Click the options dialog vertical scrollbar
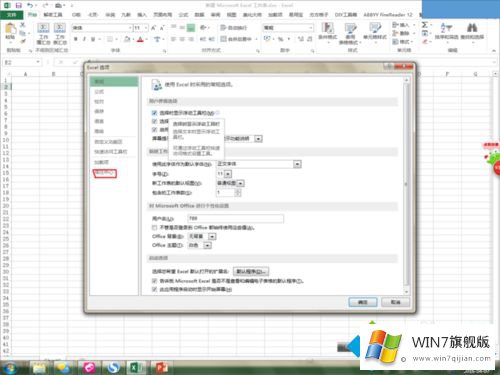Screen dimensions: 500x375 pyautogui.click(x=406, y=185)
